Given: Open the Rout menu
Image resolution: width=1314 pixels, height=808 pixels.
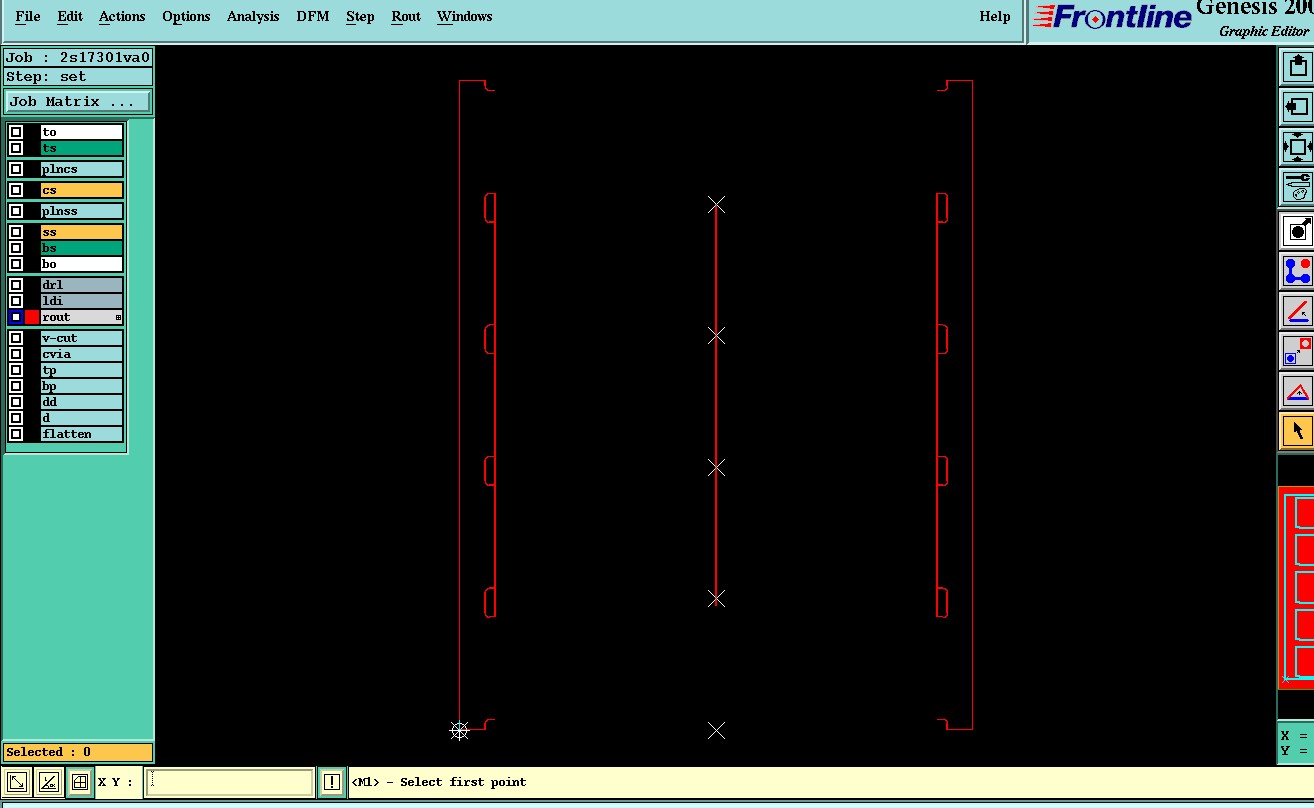Looking at the screenshot, I should click(406, 16).
